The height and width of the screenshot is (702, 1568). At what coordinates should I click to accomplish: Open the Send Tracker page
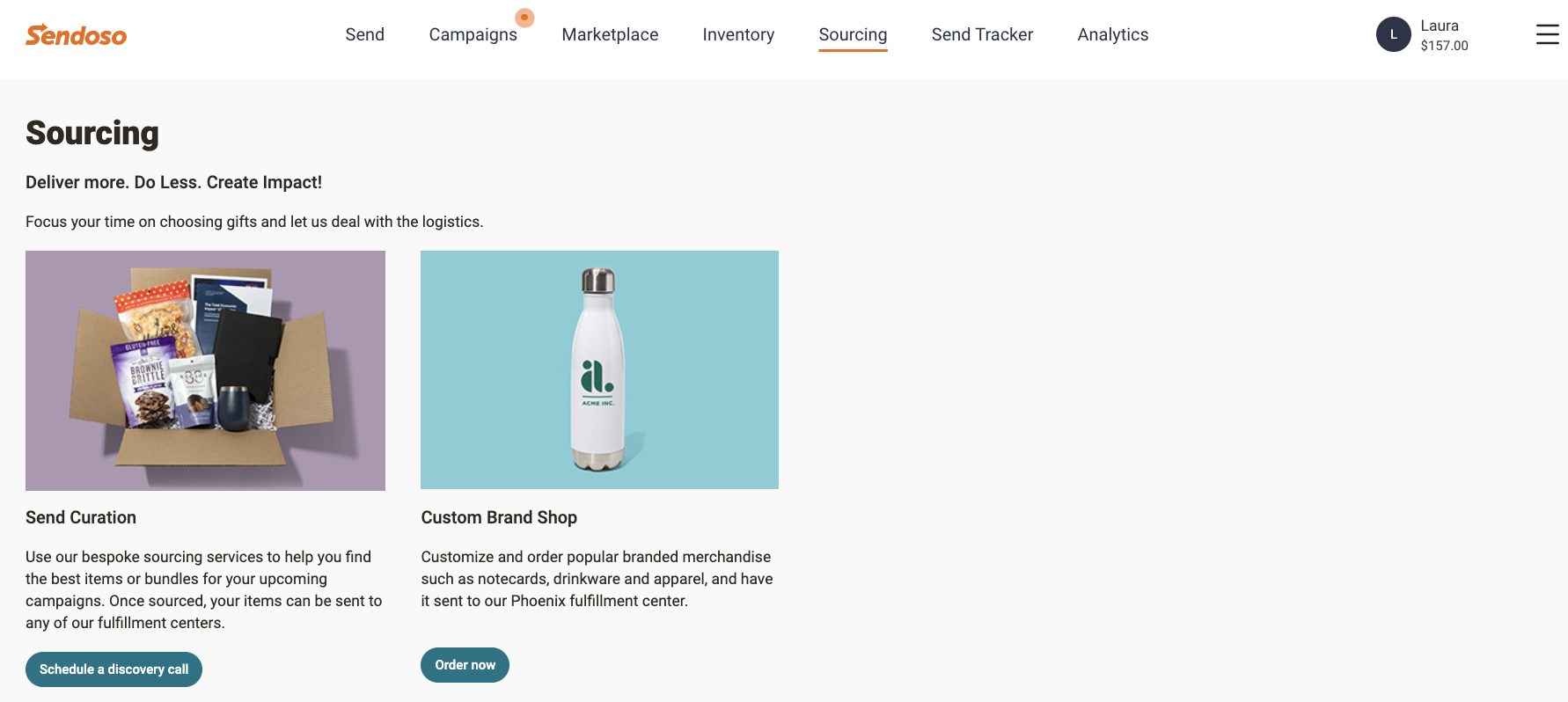tap(982, 34)
